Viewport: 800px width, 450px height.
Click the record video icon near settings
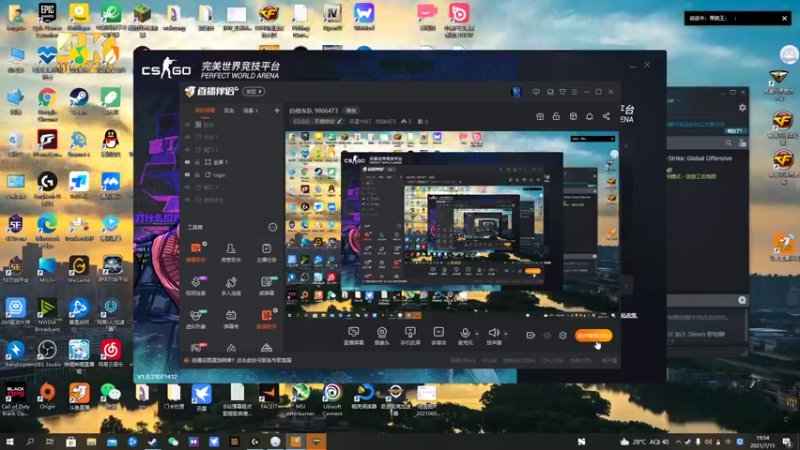pos(531,335)
